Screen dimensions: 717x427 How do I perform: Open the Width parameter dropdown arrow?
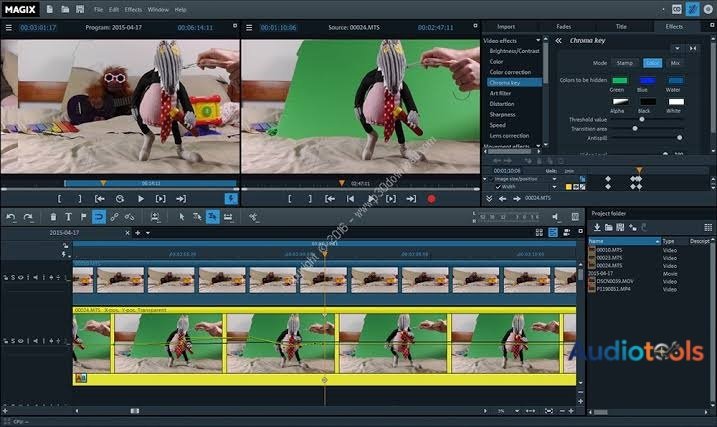click(x=555, y=187)
